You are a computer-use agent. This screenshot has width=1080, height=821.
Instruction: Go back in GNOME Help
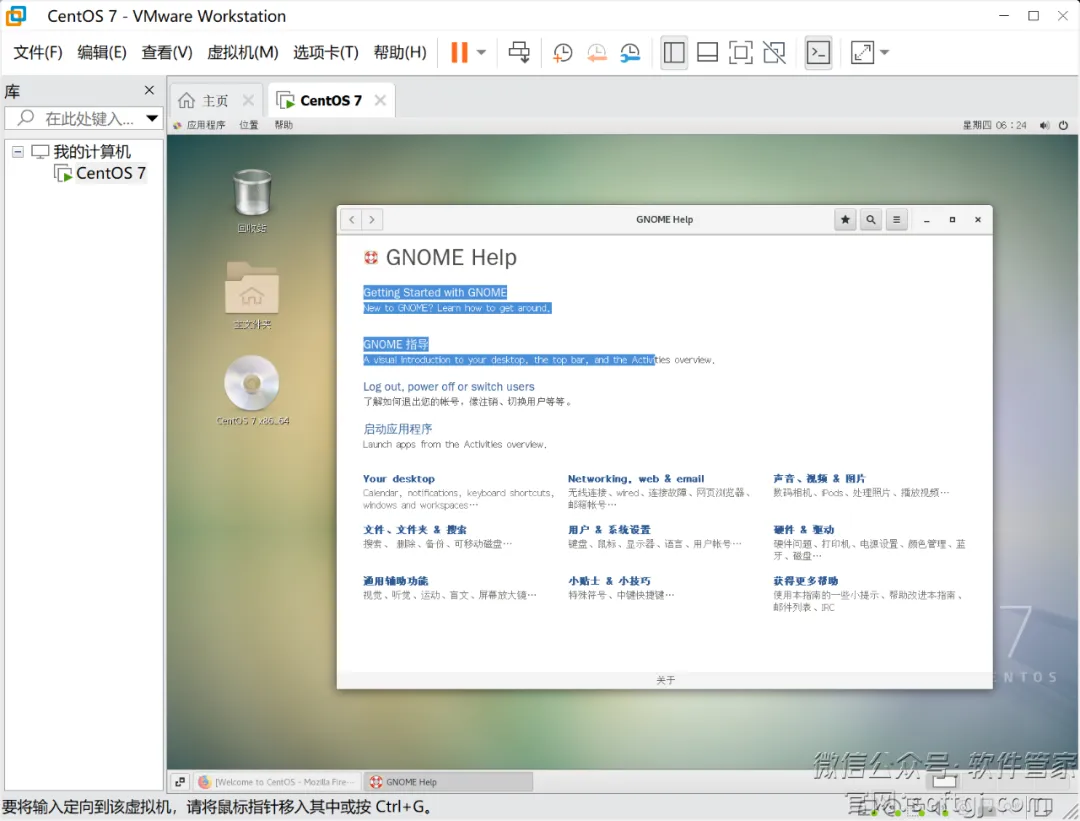coord(352,220)
